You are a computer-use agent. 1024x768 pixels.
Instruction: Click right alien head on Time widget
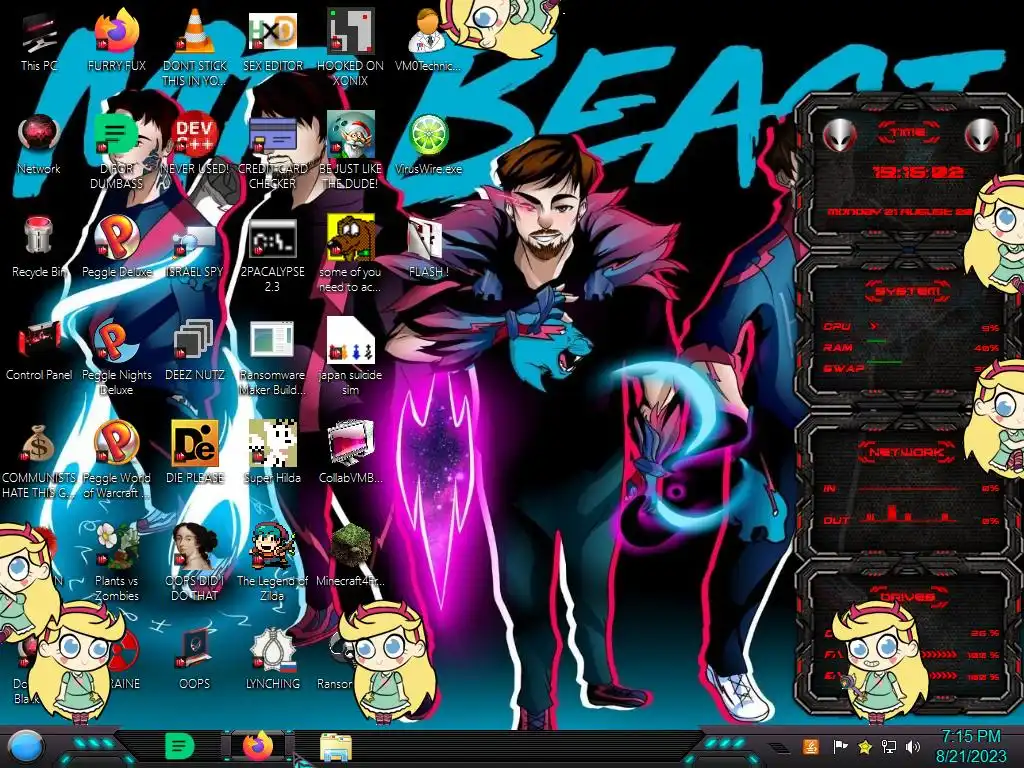(982, 135)
